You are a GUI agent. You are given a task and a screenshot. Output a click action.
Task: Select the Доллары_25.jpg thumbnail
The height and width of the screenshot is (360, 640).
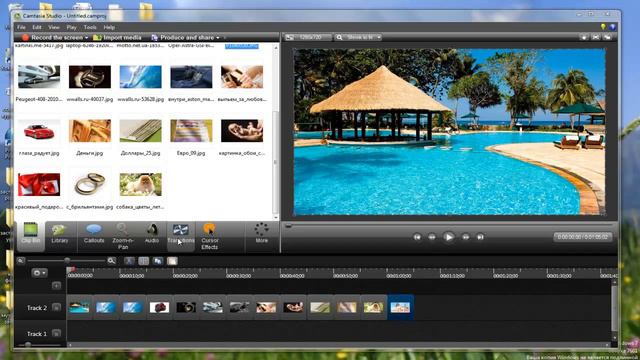140,131
